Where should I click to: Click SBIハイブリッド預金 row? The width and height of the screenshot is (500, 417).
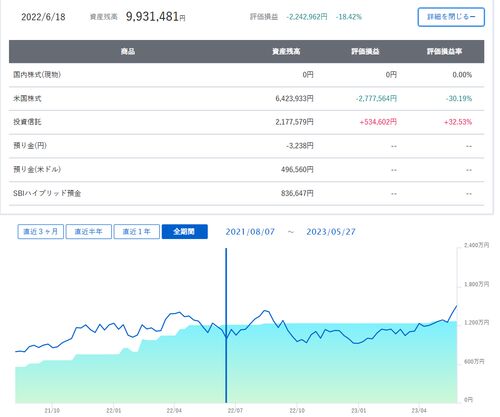[246, 193]
